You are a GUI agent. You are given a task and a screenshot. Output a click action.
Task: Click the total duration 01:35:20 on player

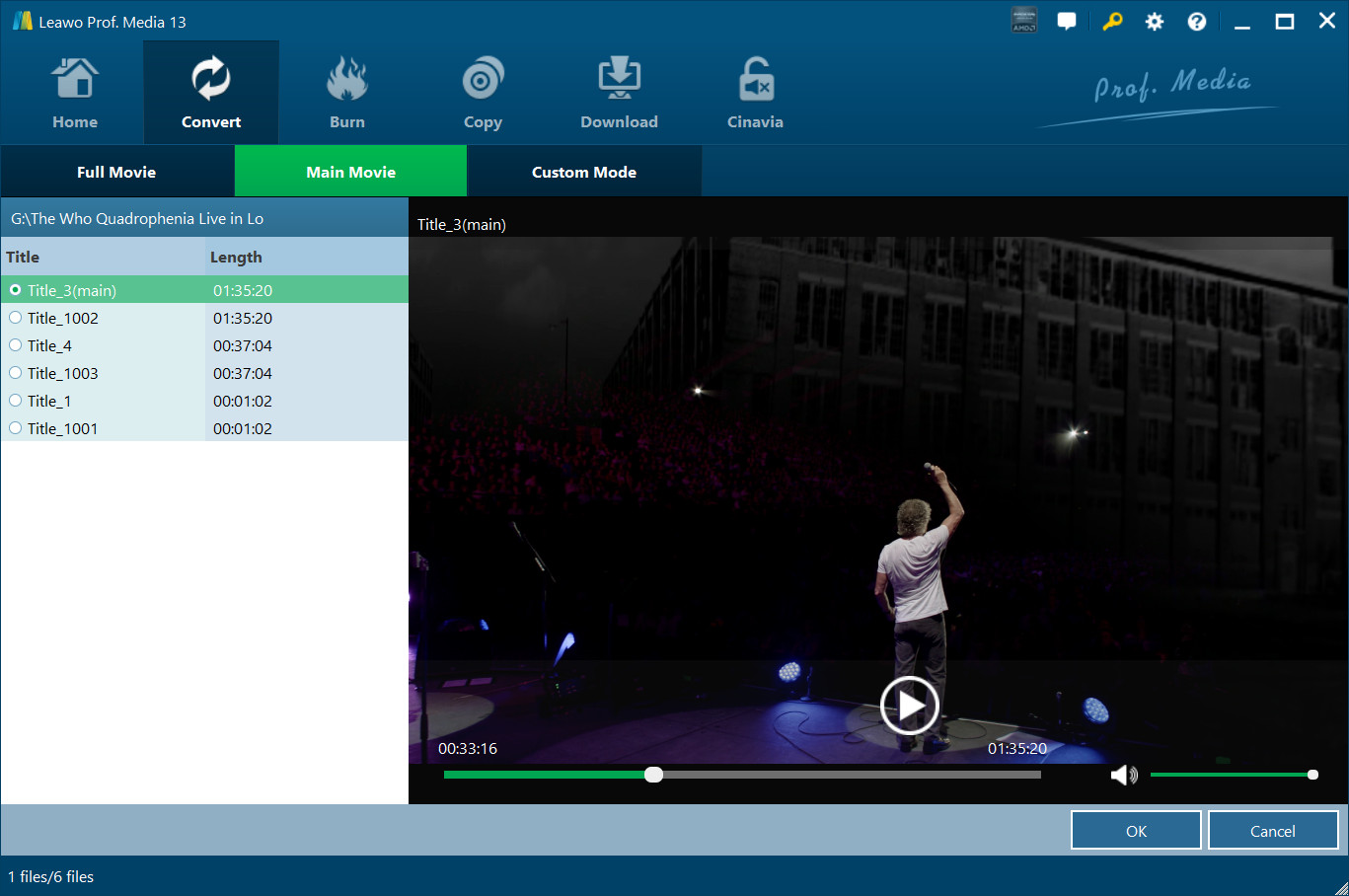1017,748
